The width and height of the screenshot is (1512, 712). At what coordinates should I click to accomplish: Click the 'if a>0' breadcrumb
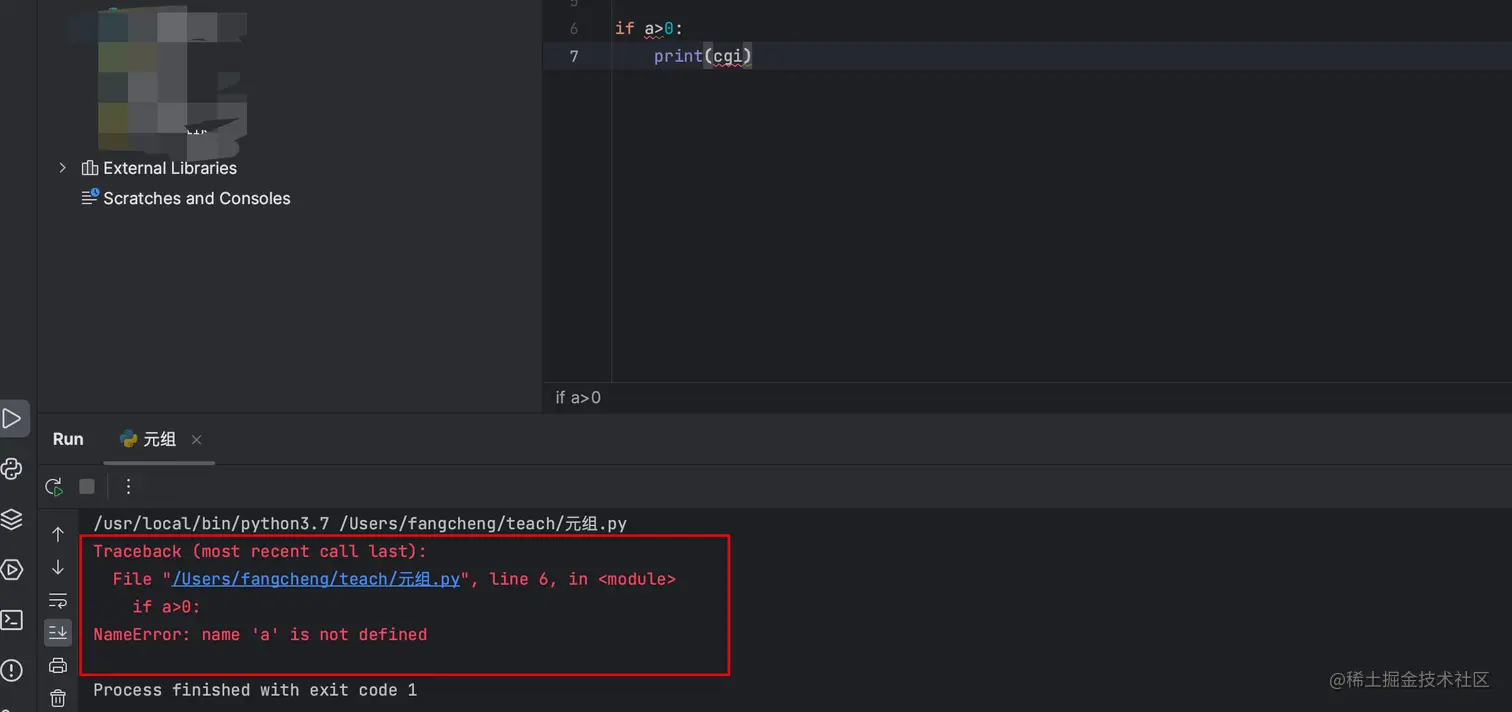pyautogui.click(x=578, y=398)
